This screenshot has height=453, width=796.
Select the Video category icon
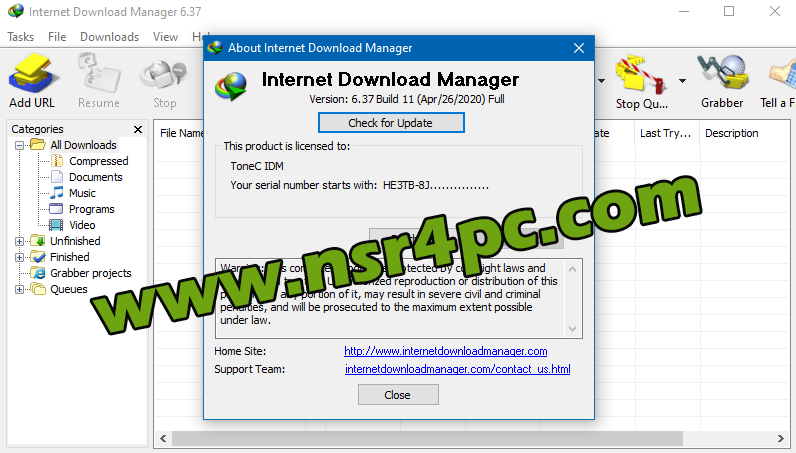tap(56, 224)
